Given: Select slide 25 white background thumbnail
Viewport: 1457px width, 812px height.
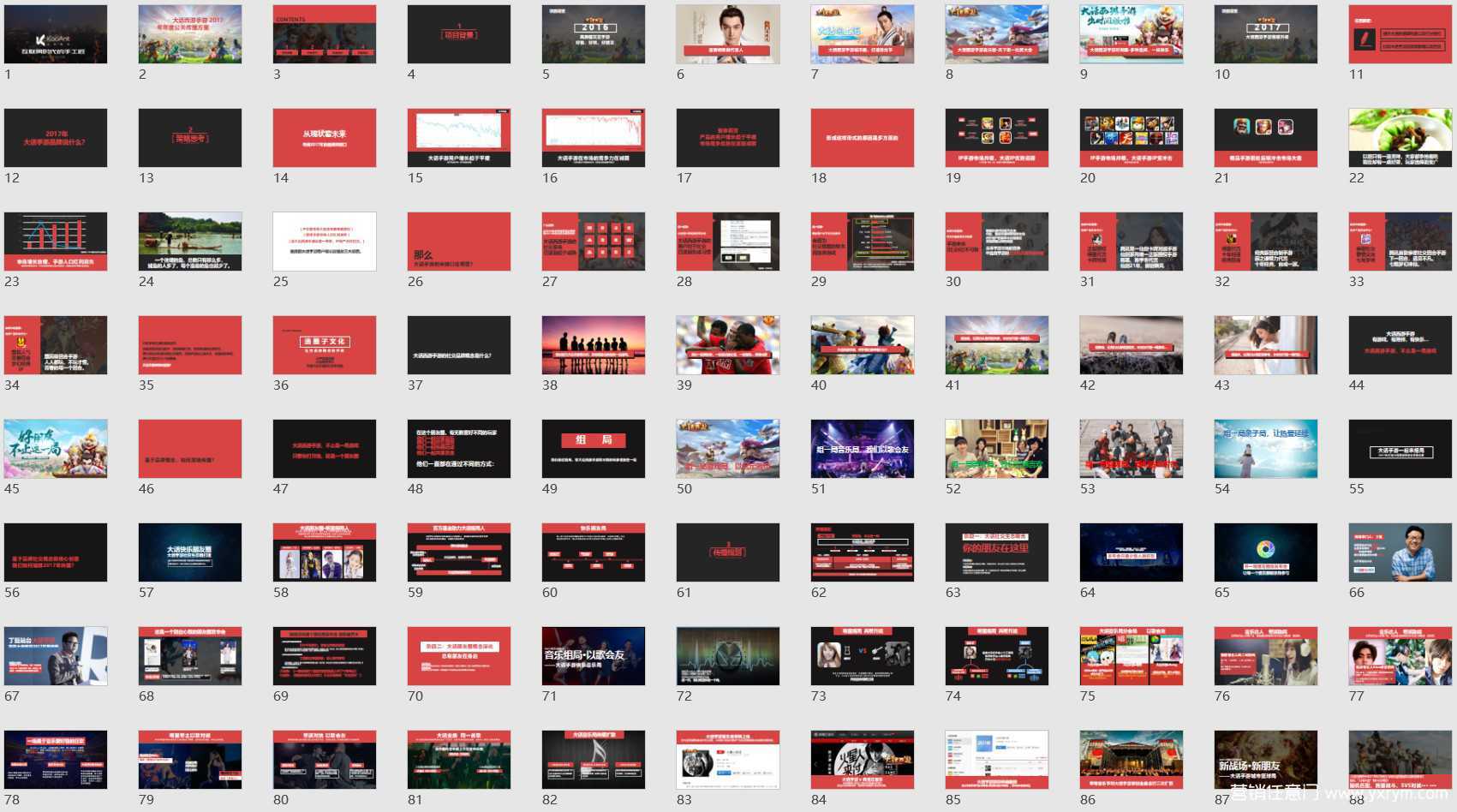Looking at the screenshot, I should click(325, 242).
